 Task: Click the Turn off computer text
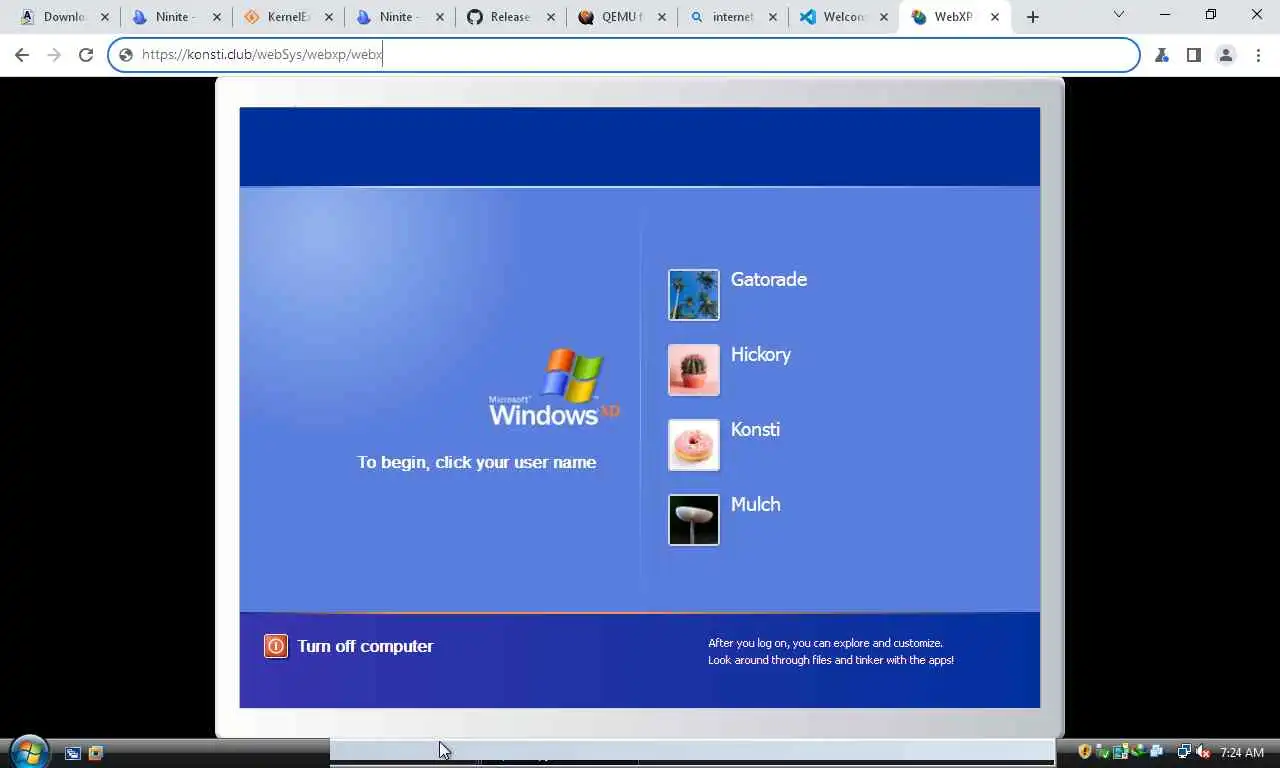pos(365,646)
